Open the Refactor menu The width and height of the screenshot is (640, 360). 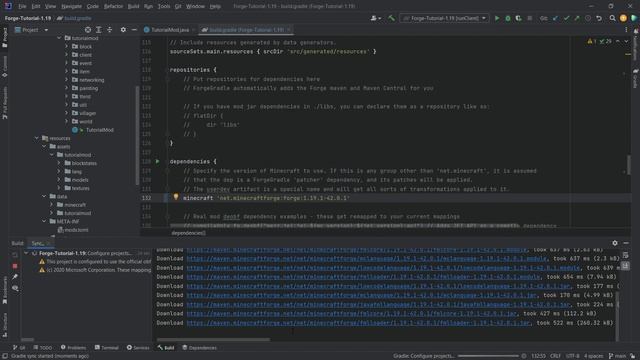click(x=113, y=6)
